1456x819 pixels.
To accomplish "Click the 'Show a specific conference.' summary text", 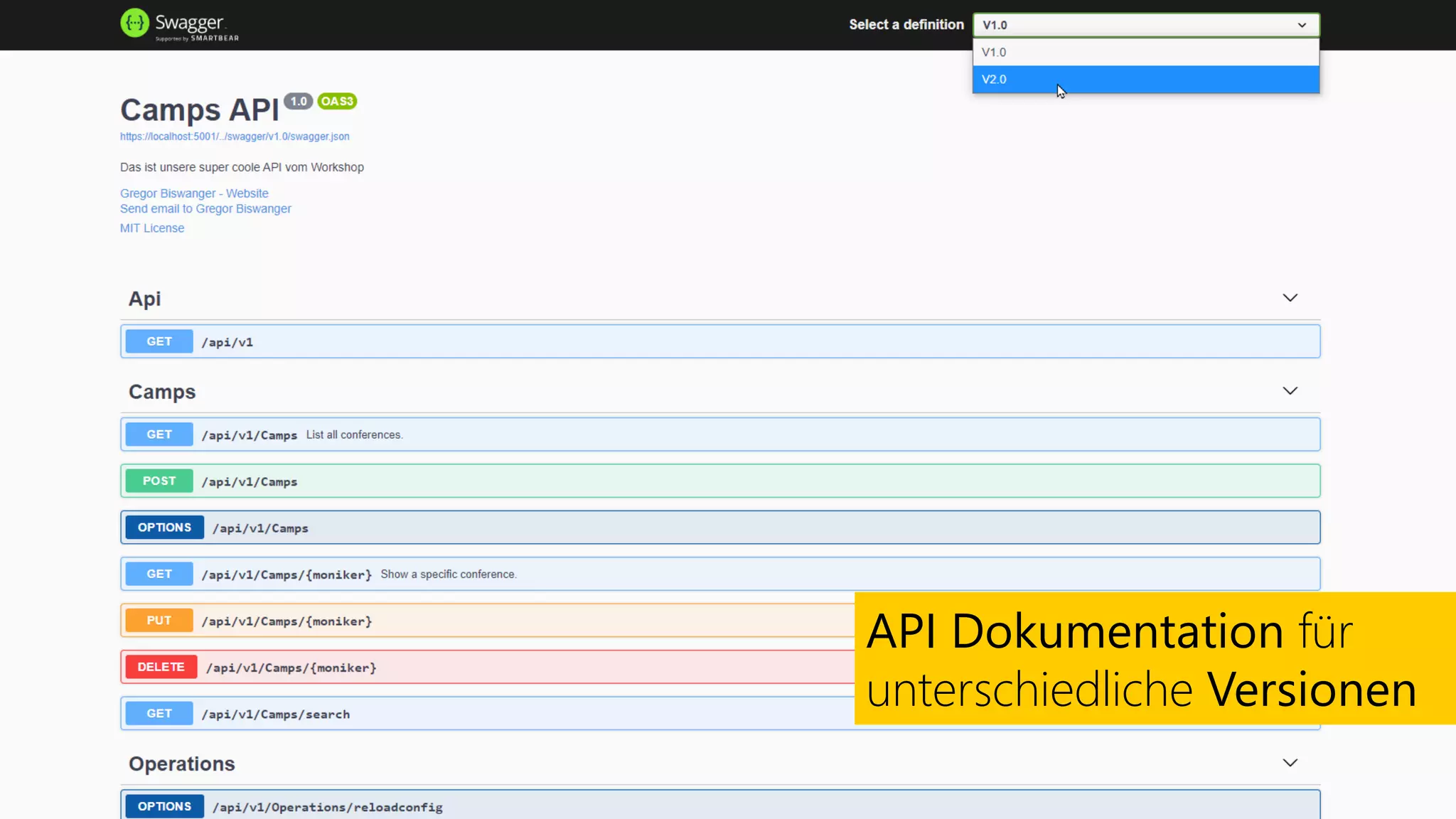I will [449, 574].
